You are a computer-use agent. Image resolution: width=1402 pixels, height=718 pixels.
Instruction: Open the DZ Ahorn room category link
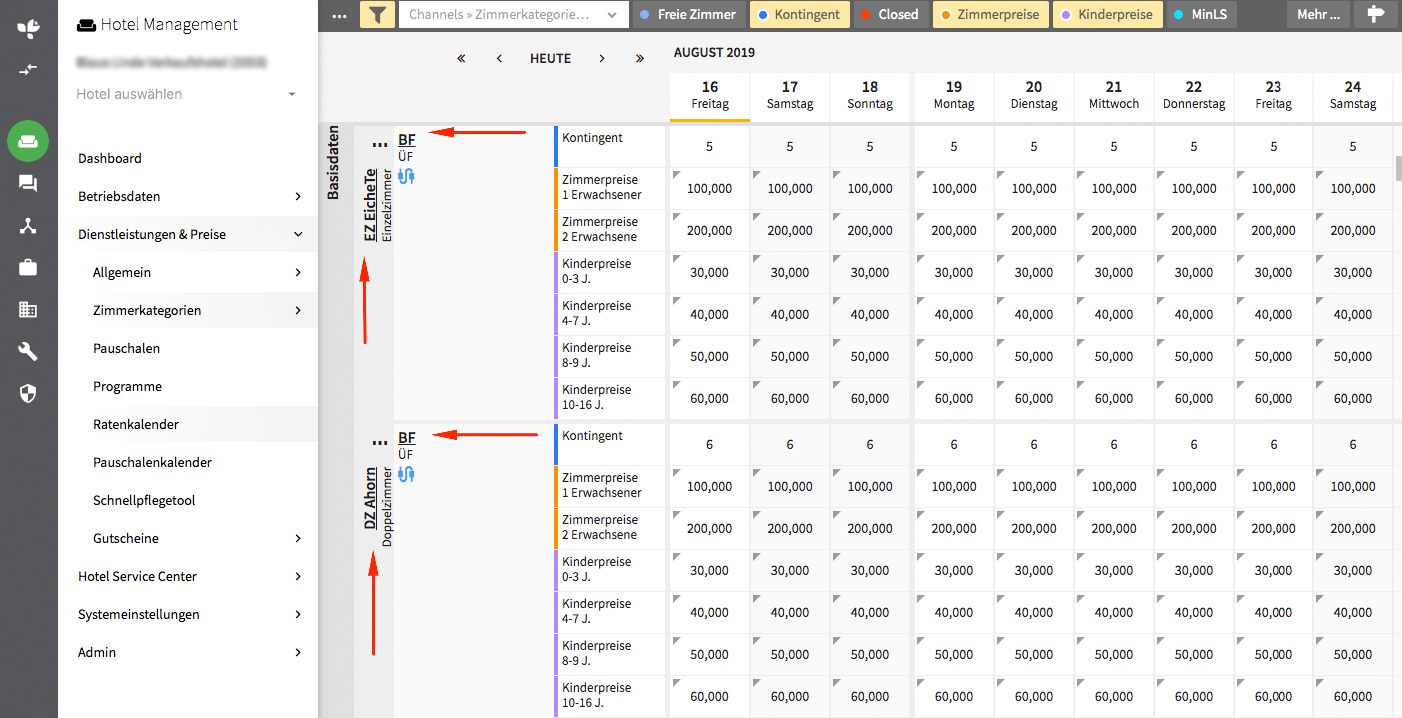point(370,498)
